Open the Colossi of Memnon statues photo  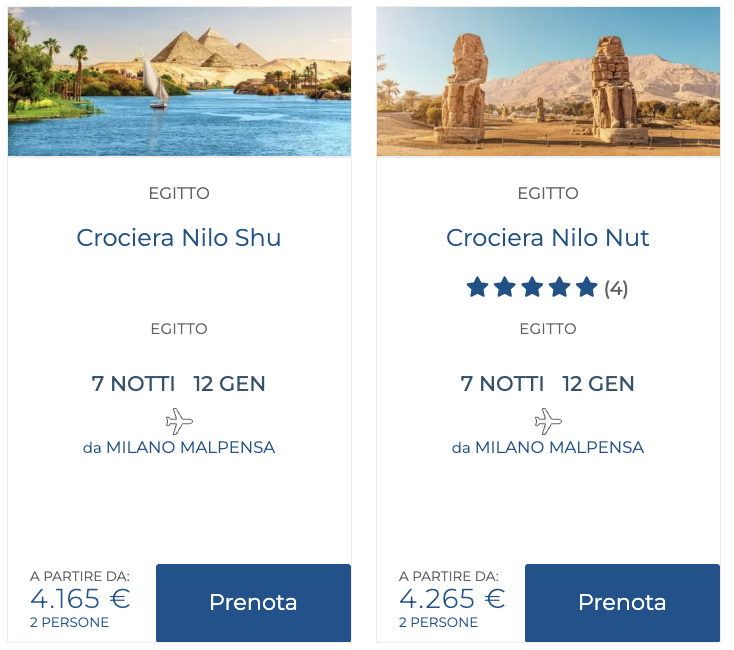point(548,82)
